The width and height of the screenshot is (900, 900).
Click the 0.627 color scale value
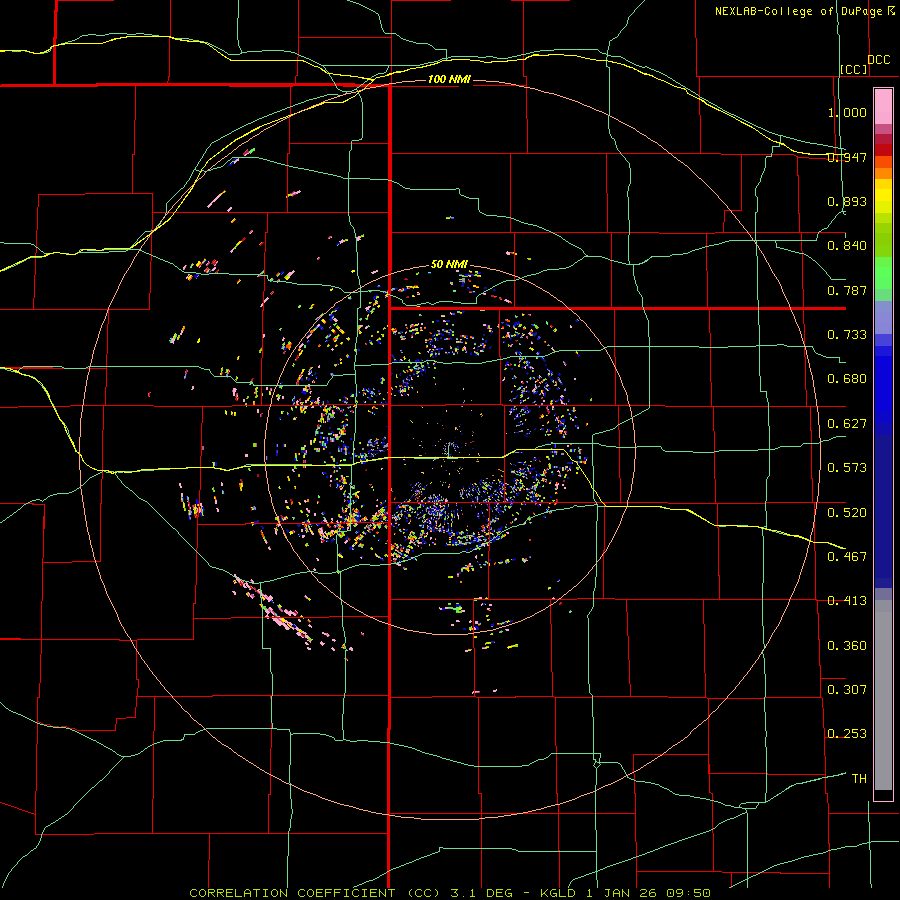[847, 424]
